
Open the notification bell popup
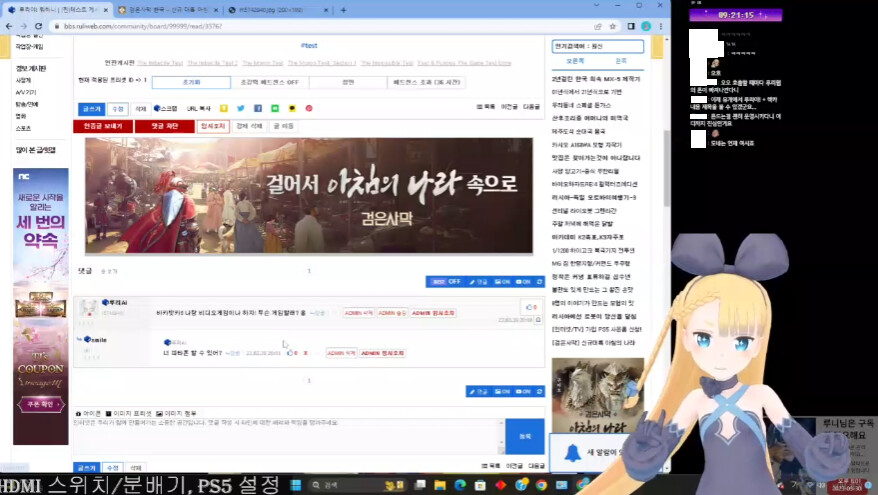572,452
